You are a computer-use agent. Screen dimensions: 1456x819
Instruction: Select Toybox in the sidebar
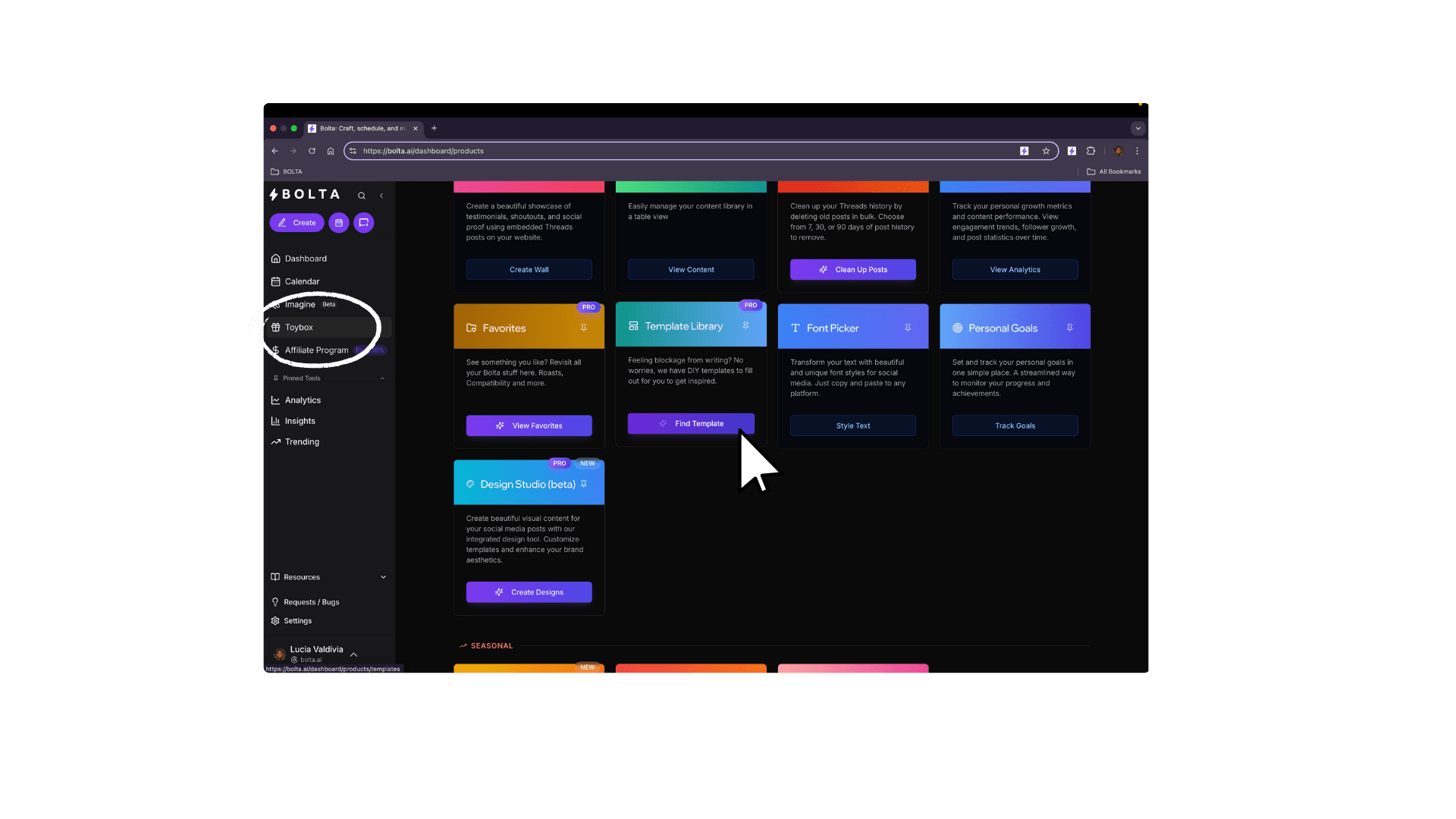click(x=329, y=328)
